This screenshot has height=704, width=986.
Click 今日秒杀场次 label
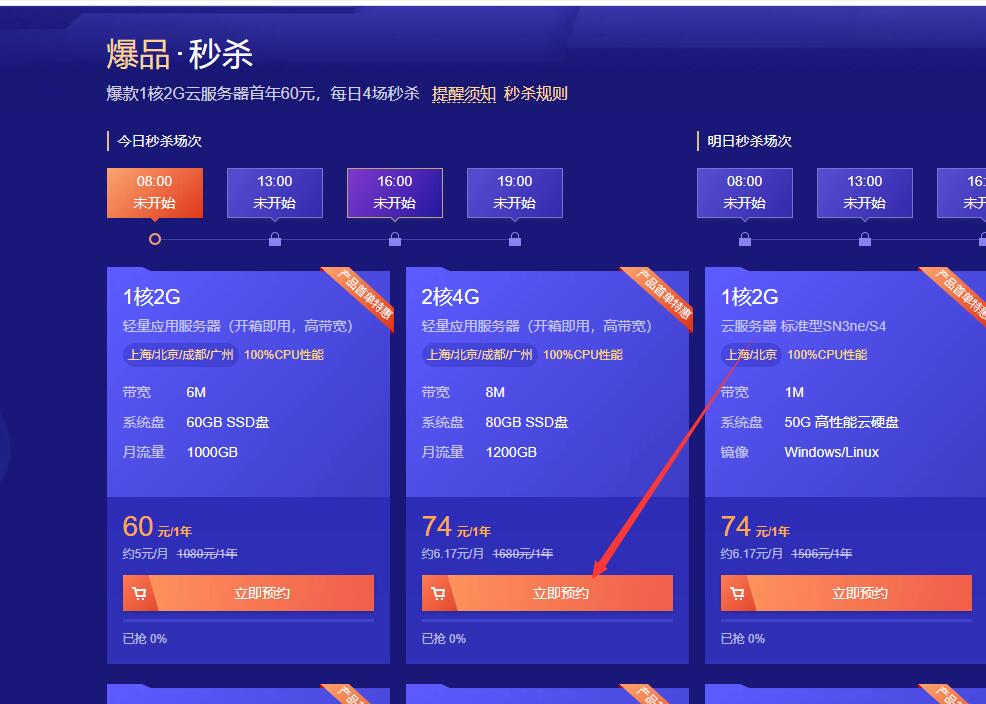pos(159,141)
